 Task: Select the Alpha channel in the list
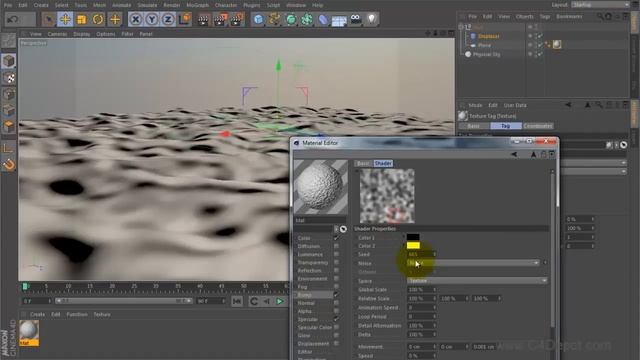[304, 311]
